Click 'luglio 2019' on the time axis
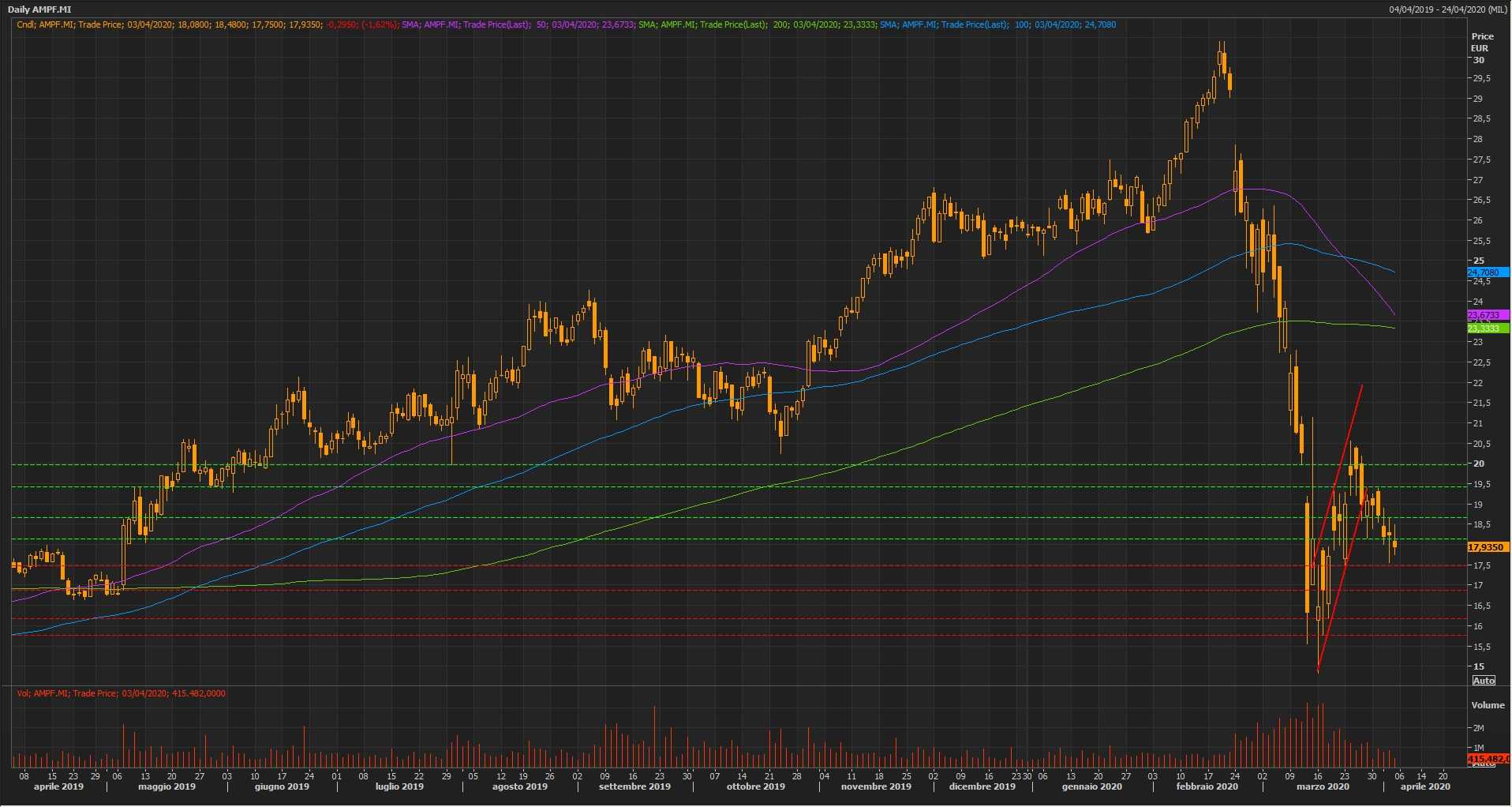Image resolution: width=1512 pixels, height=807 pixels. click(x=399, y=786)
